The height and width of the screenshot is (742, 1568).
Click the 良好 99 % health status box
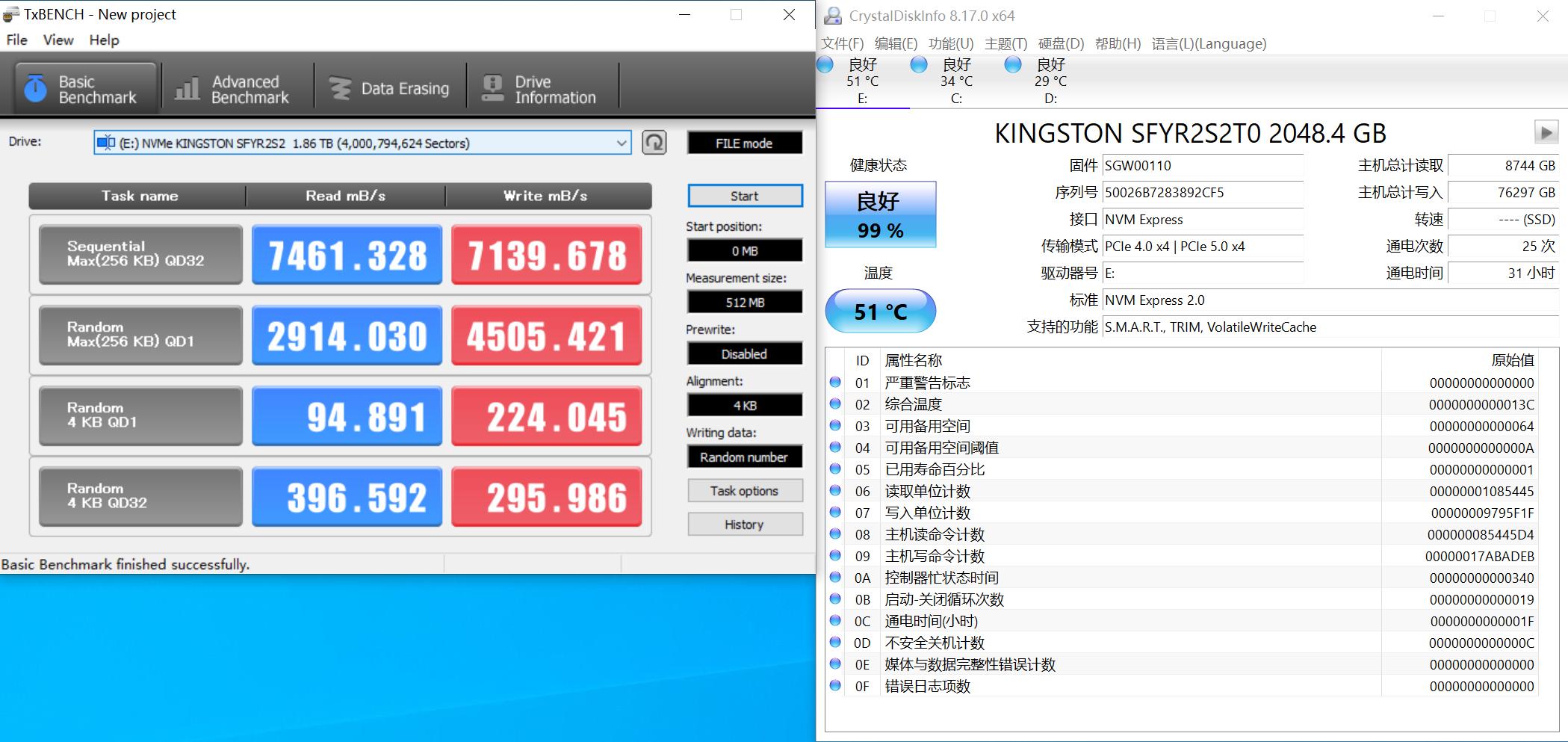(880, 214)
